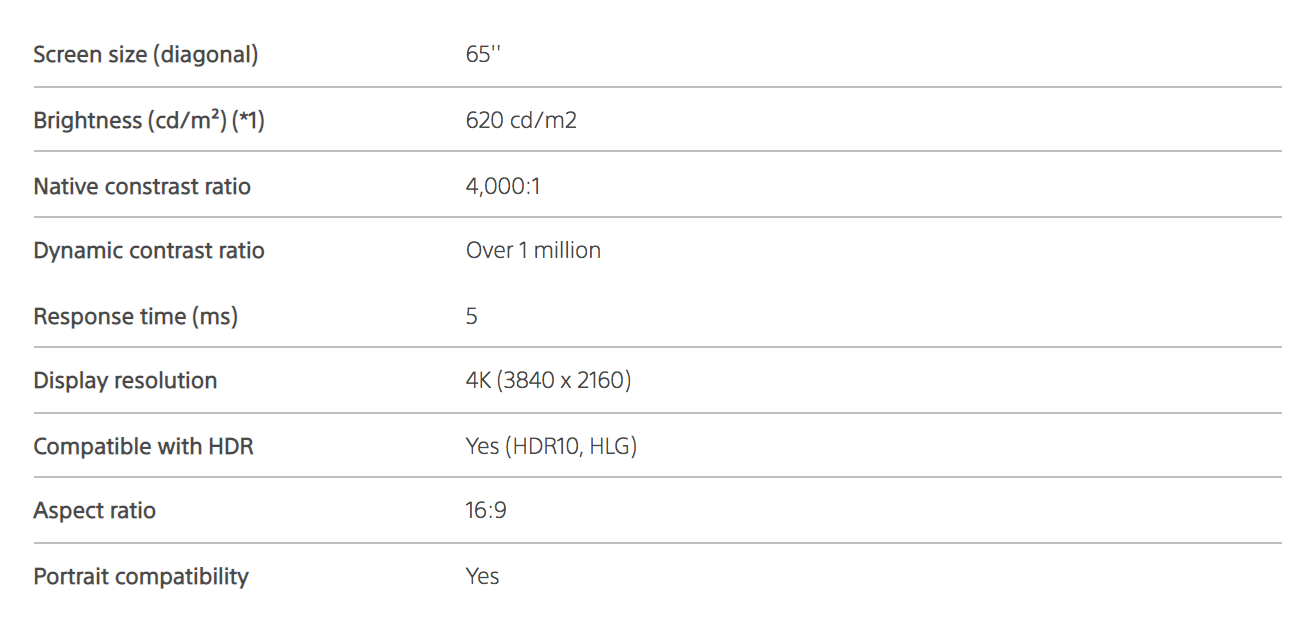Click the Dynamic contrast ratio label

tap(149, 251)
